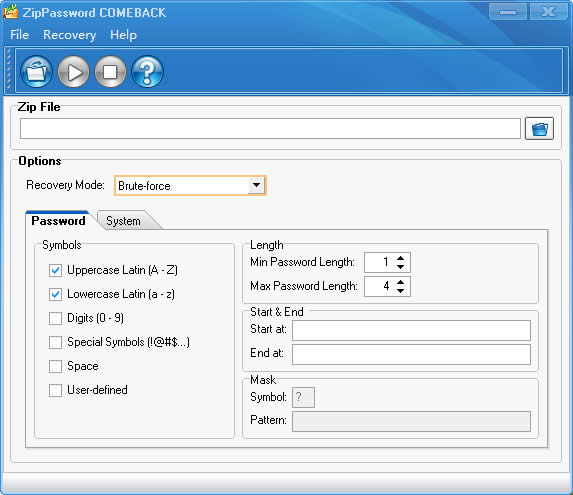573x495 pixels.
Task: Open the Recovery Mode dropdown
Action: pyautogui.click(x=257, y=186)
